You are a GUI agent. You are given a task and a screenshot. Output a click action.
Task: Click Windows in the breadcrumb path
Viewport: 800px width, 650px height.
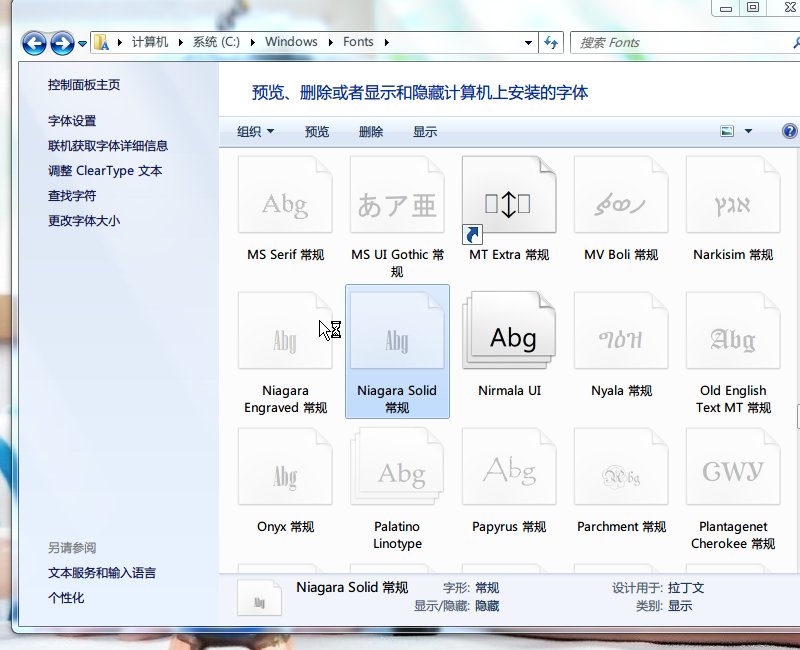tap(291, 42)
